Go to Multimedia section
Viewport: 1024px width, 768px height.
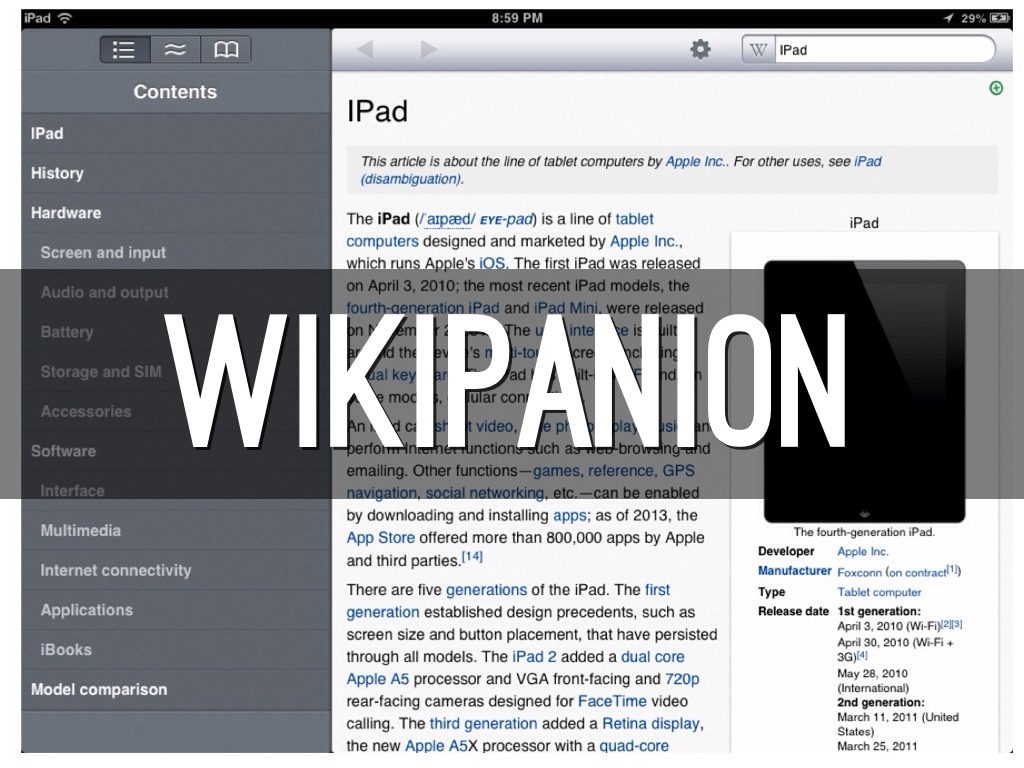81,530
